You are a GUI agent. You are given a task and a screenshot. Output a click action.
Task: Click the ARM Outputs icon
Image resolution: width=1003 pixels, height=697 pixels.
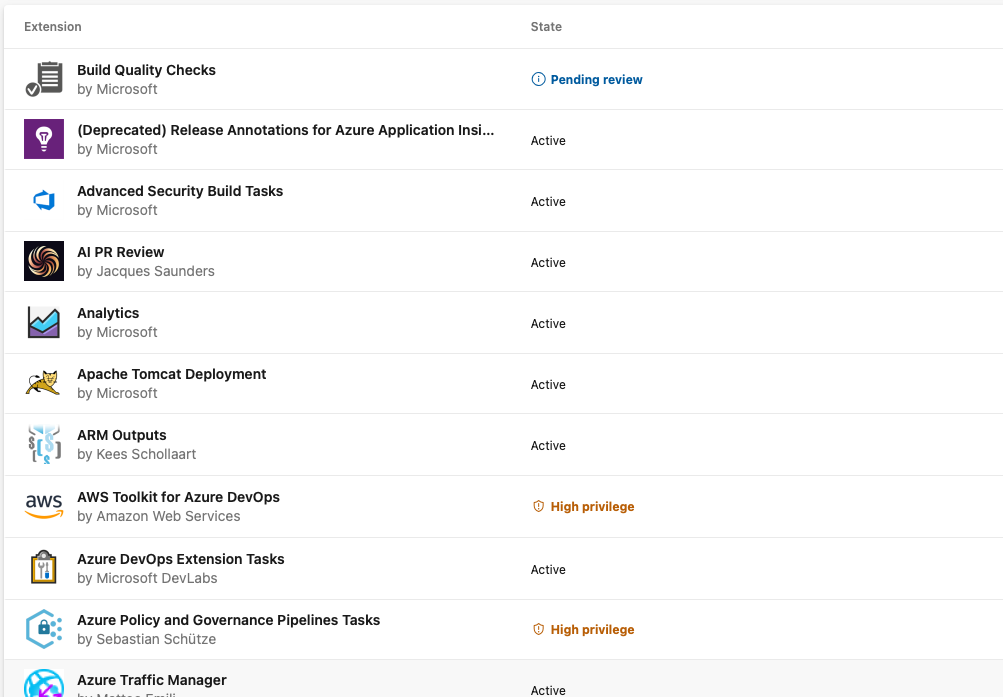click(x=43, y=444)
